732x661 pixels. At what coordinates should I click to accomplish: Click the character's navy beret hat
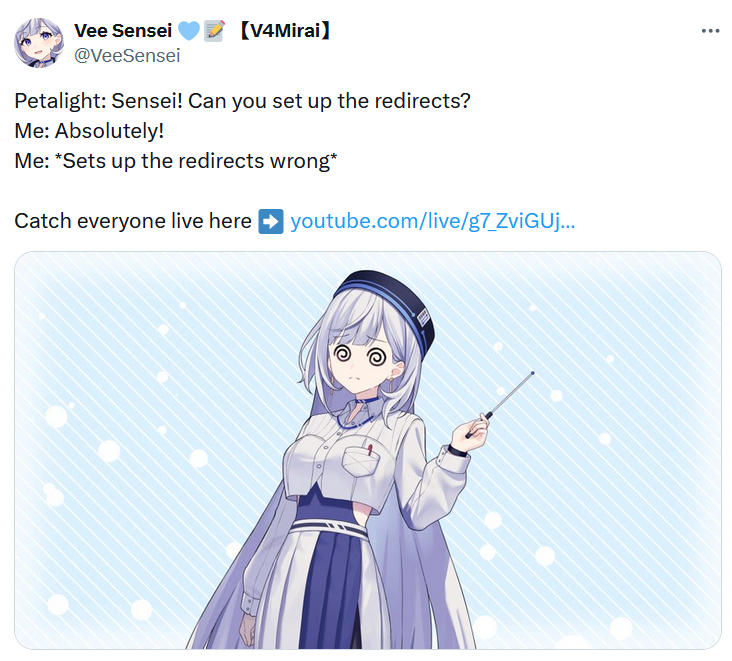click(389, 303)
